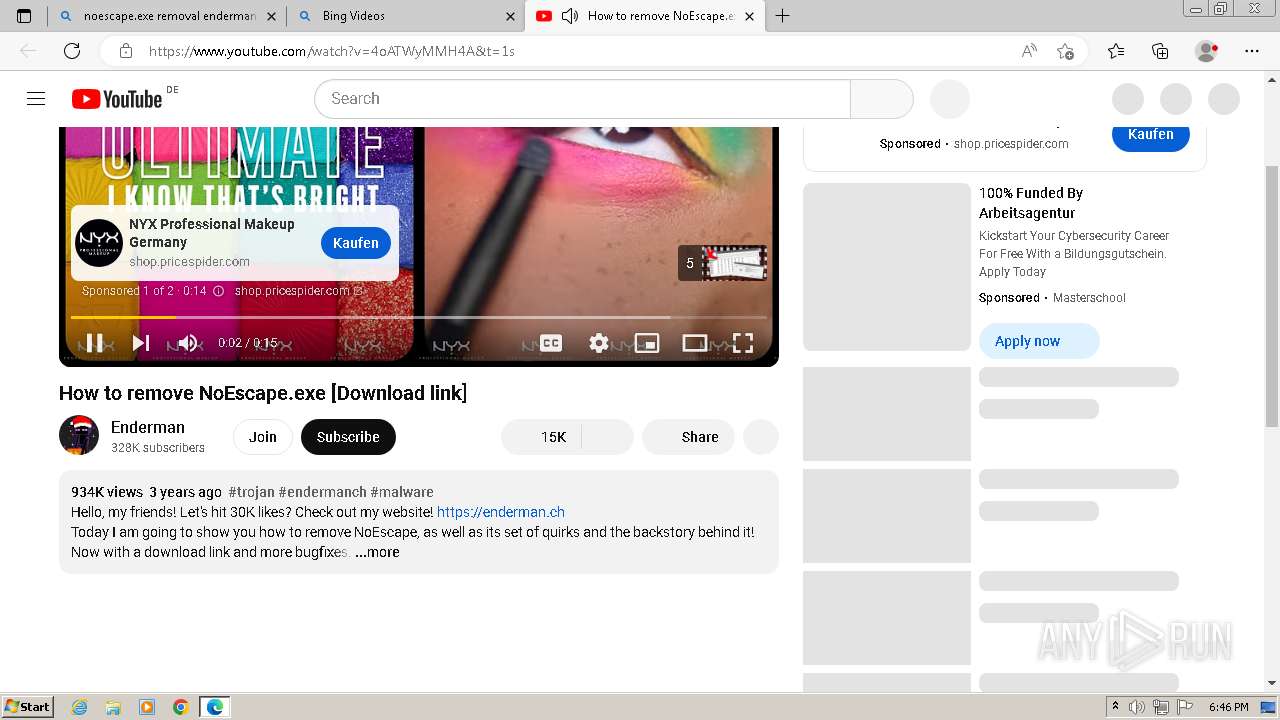
Task: Click the taskbar clock 6:46 PM
Action: 1228,707
